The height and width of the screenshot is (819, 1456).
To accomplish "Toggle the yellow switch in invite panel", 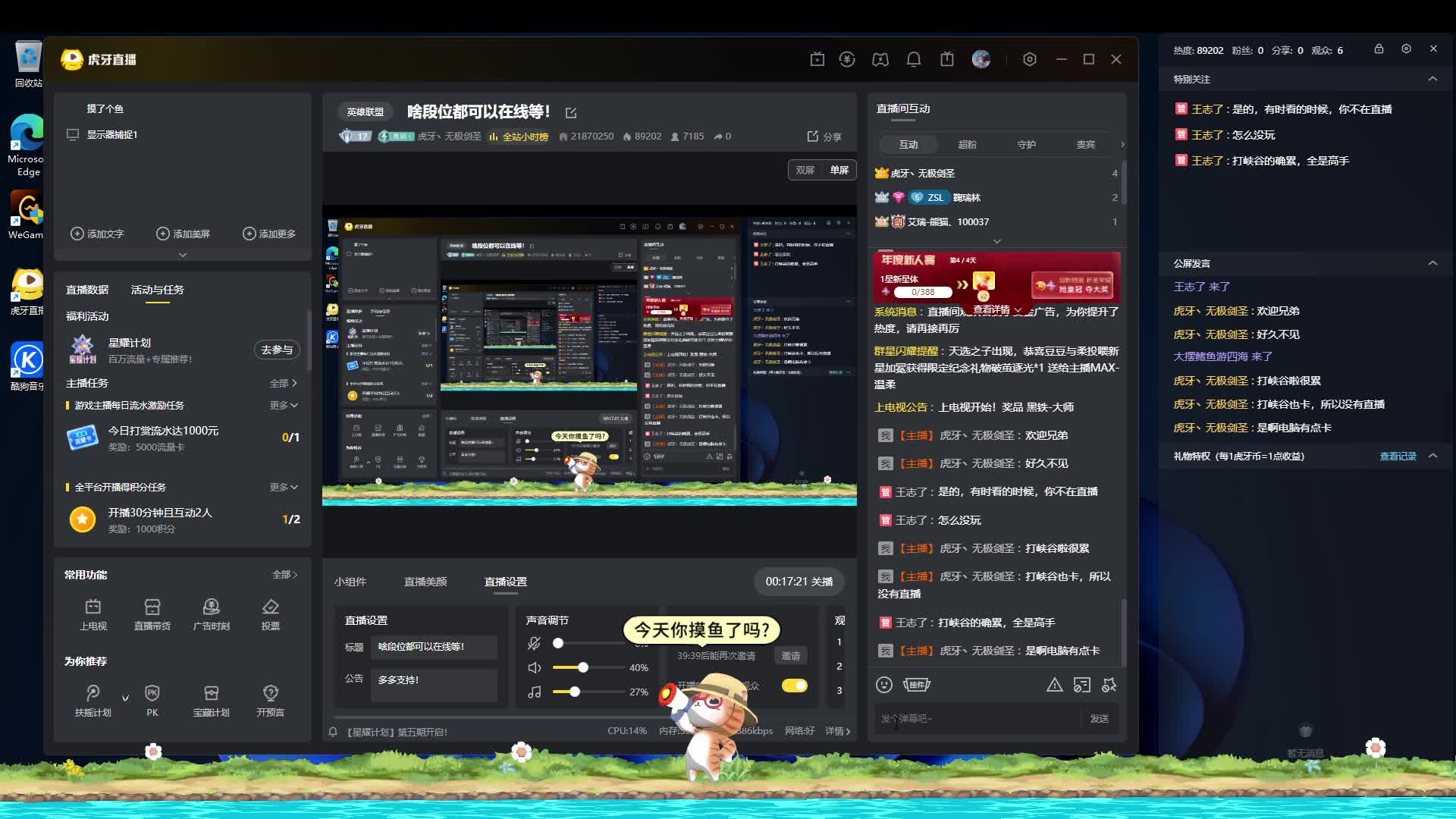I will click(x=794, y=686).
